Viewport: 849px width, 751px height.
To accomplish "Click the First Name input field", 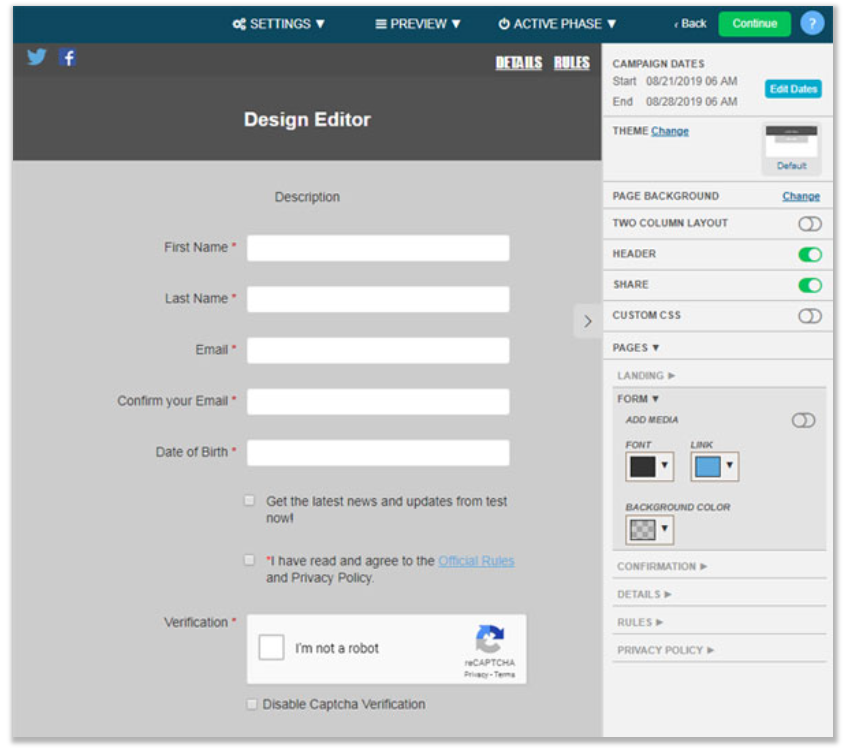I will 378,248.
